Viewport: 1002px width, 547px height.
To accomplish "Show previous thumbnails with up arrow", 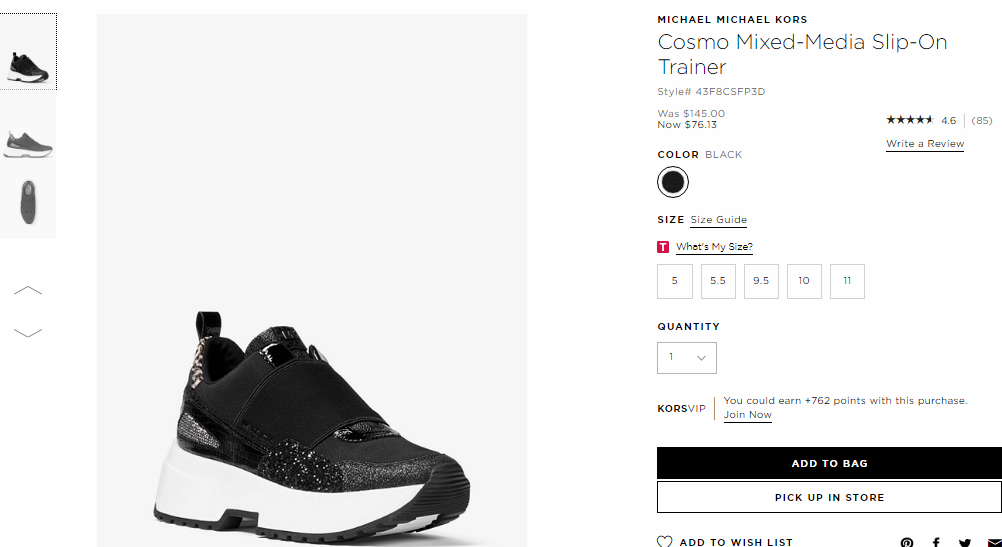I will pyautogui.click(x=27, y=291).
